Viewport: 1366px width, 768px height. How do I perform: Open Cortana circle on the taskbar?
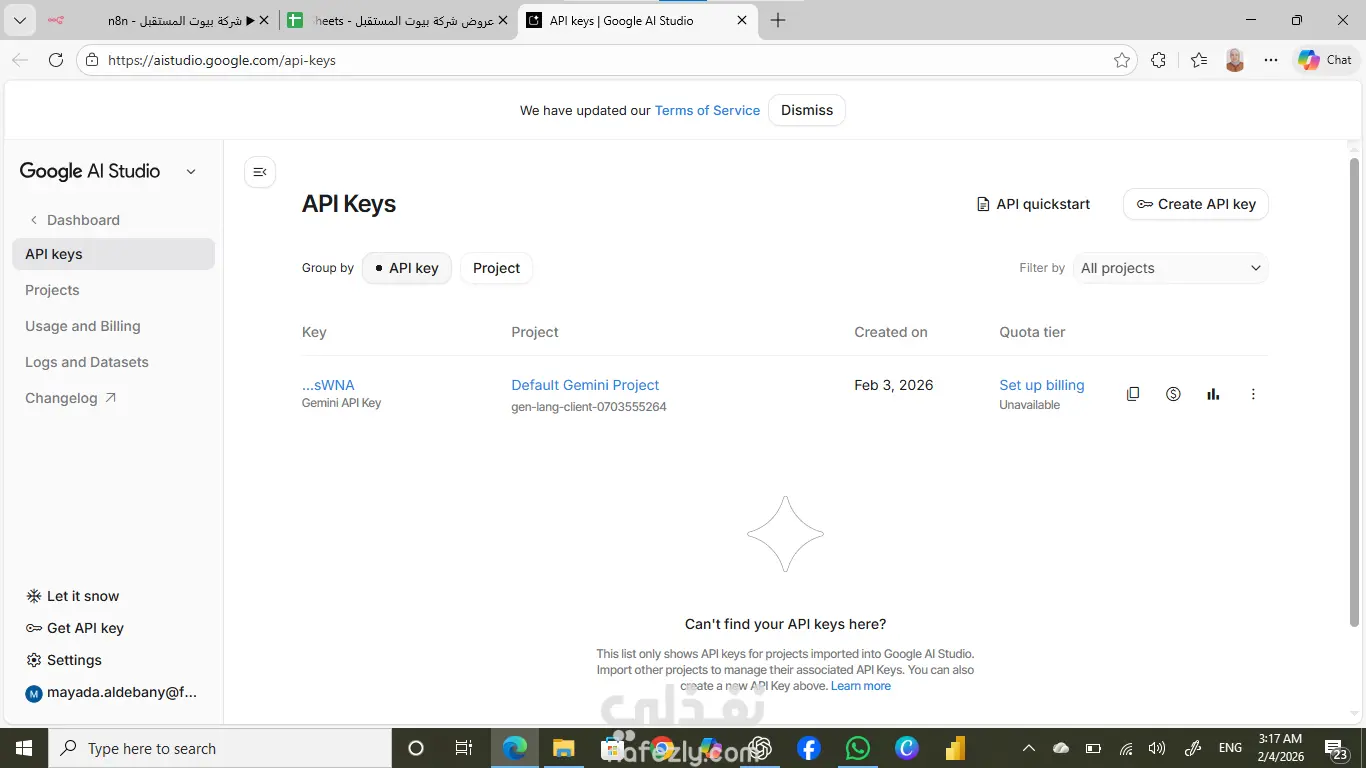point(416,748)
